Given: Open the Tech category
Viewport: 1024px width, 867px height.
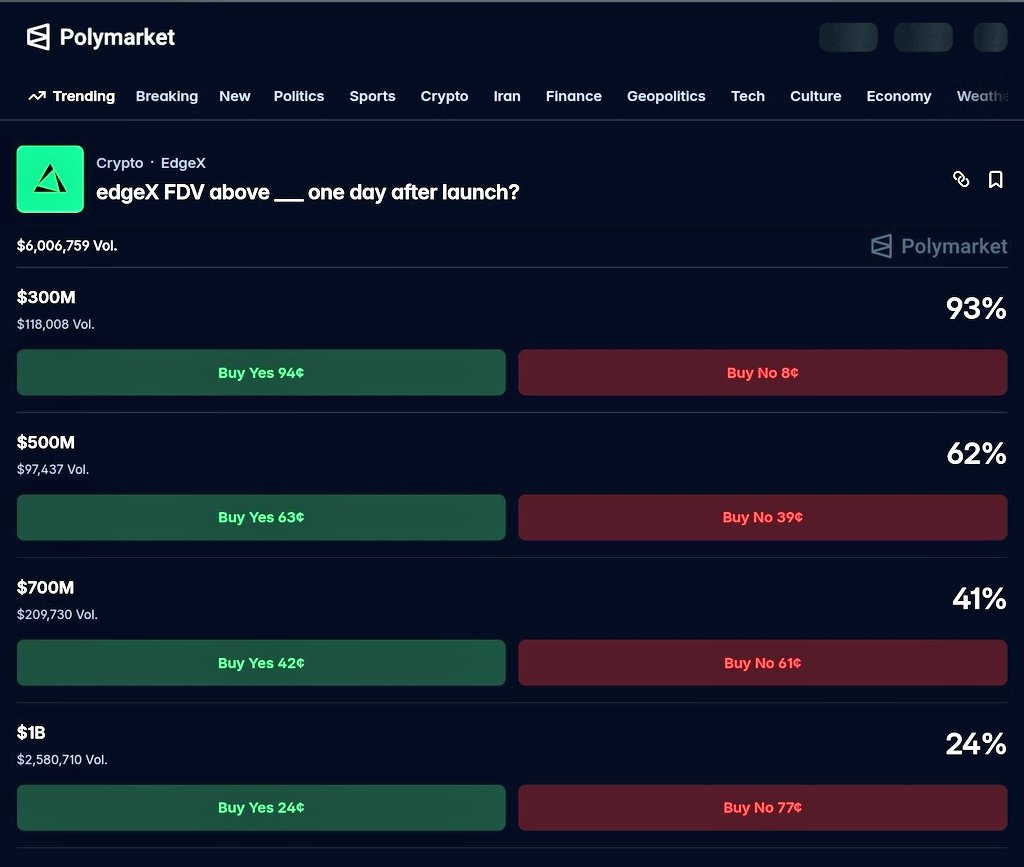Looking at the screenshot, I should pos(748,96).
